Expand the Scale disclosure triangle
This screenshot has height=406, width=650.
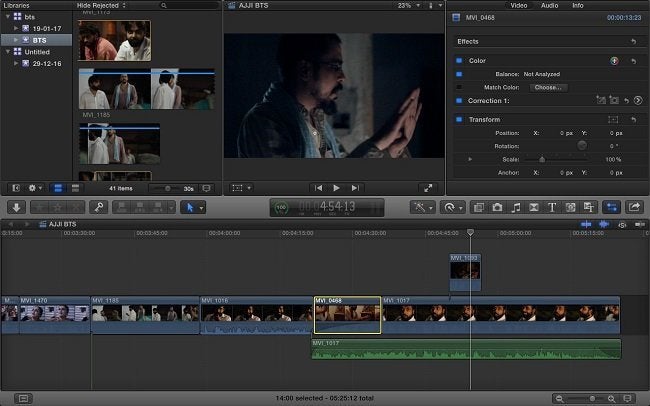pyautogui.click(x=470, y=159)
